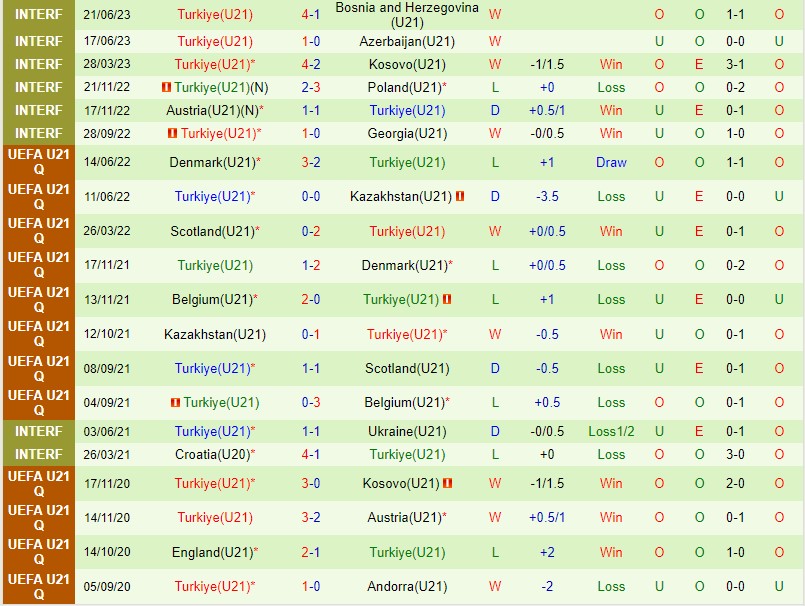Open Belgium(U21) link in 04/09/21 row
Image resolution: width=805 pixels, height=606 pixels.
(407, 403)
